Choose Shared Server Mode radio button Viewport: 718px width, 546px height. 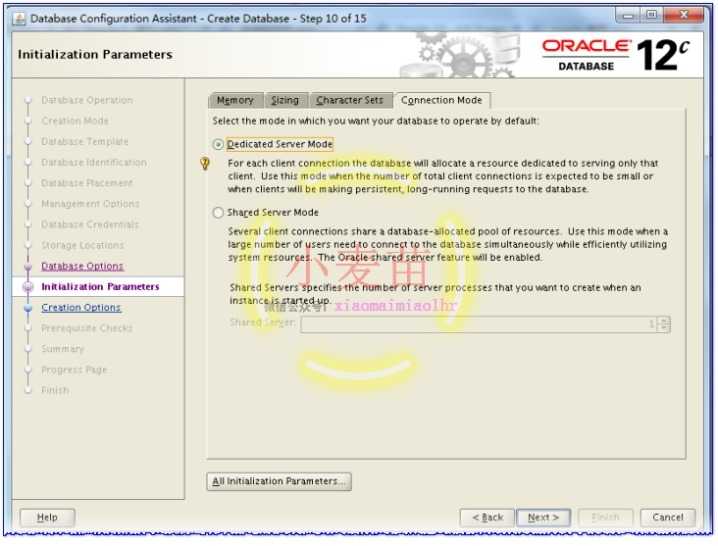pos(218,213)
